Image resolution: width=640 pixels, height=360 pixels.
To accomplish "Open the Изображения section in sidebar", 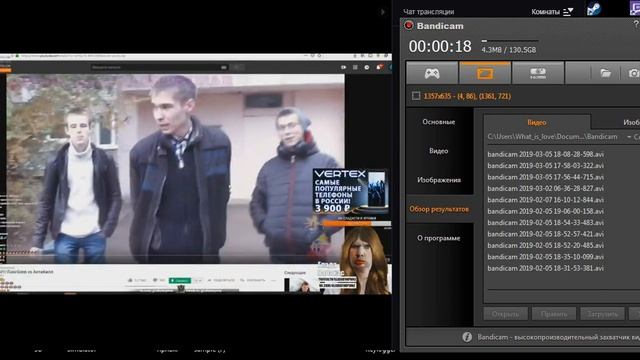I will tap(439, 180).
